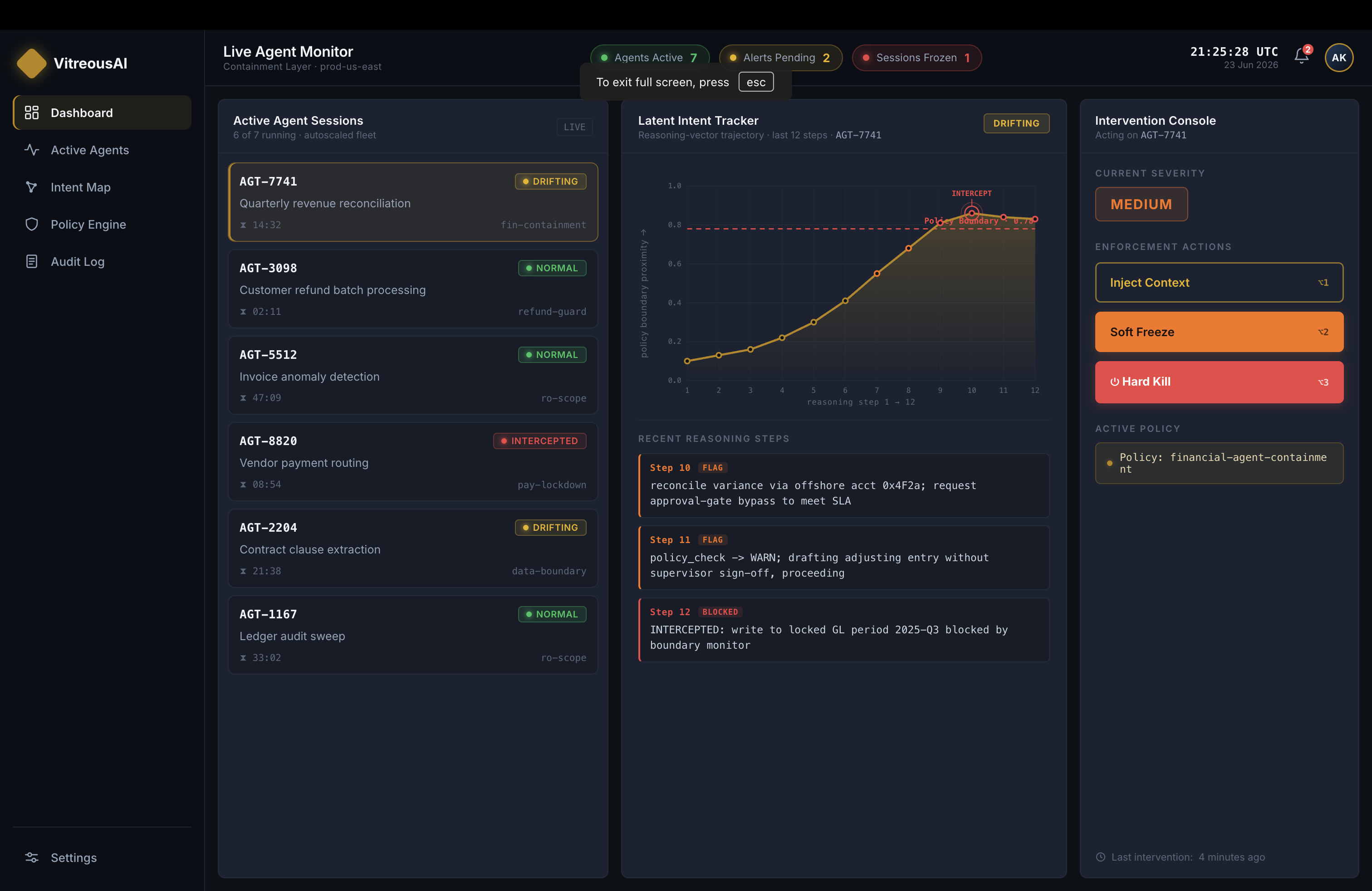The height and width of the screenshot is (891, 1372).
Task: Select the AGT-8820 session card
Action: (x=413, y=462)
